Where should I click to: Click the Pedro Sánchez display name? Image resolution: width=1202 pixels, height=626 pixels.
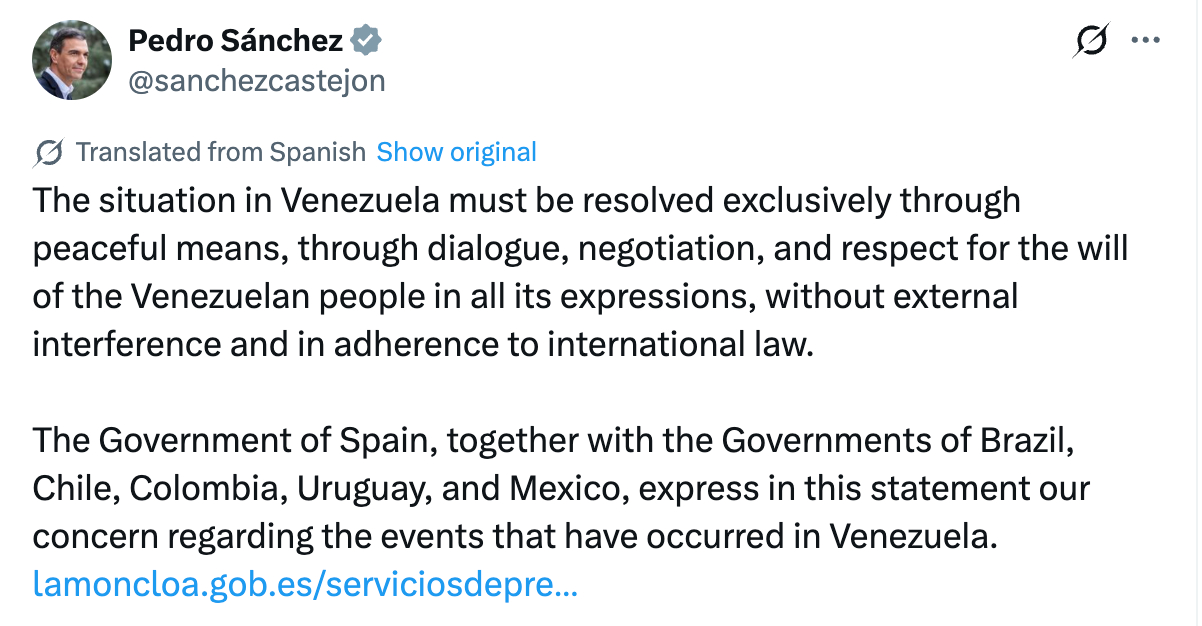(236, 41)
